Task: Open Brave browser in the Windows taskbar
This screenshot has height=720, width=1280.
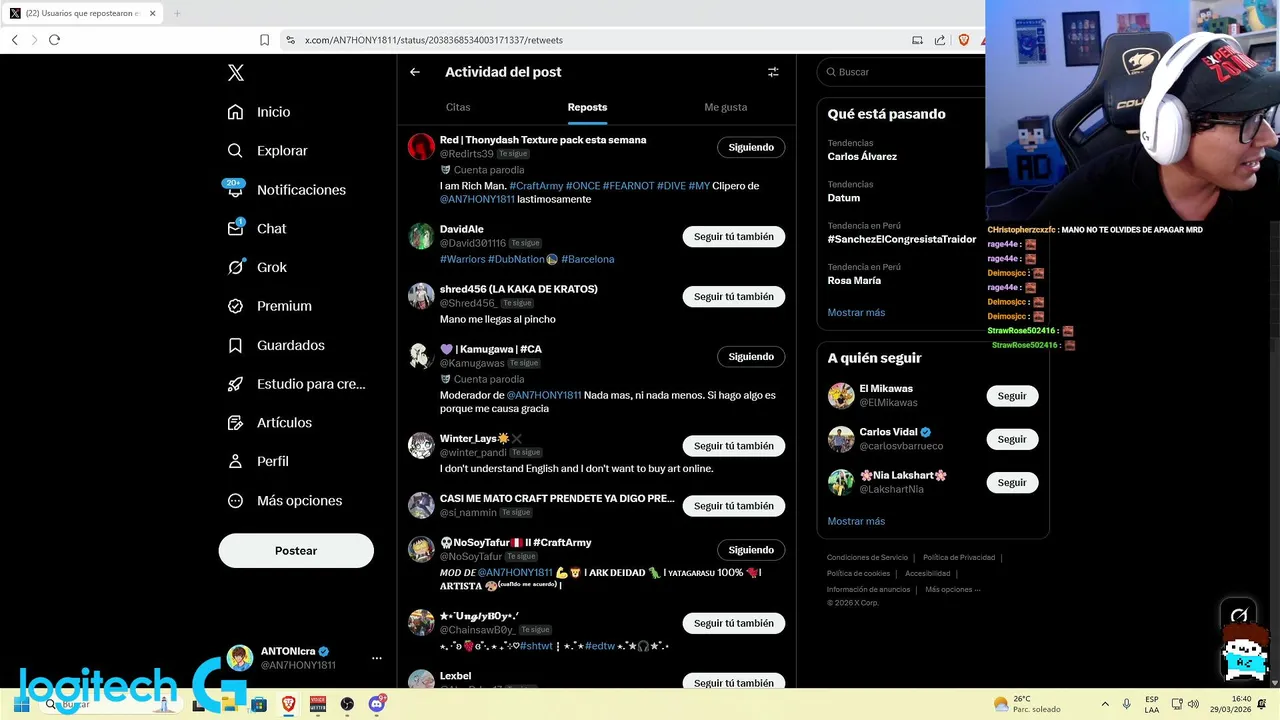Action: click(x=289, y=704)
